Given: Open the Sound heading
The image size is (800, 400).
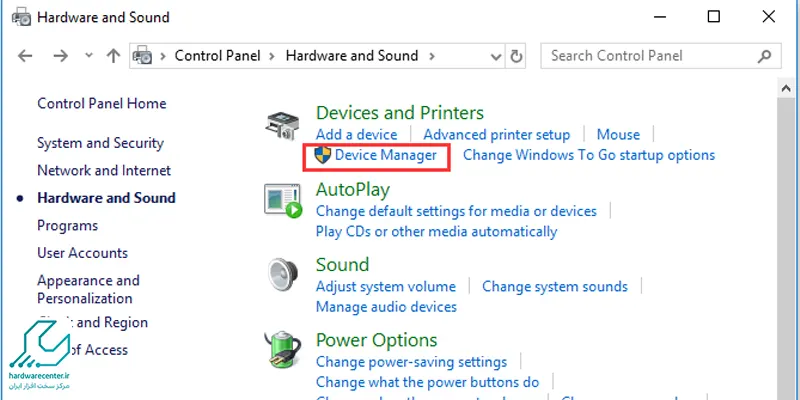Looking at the screenshot, I should pyautogui.click(x=342, y=265).
